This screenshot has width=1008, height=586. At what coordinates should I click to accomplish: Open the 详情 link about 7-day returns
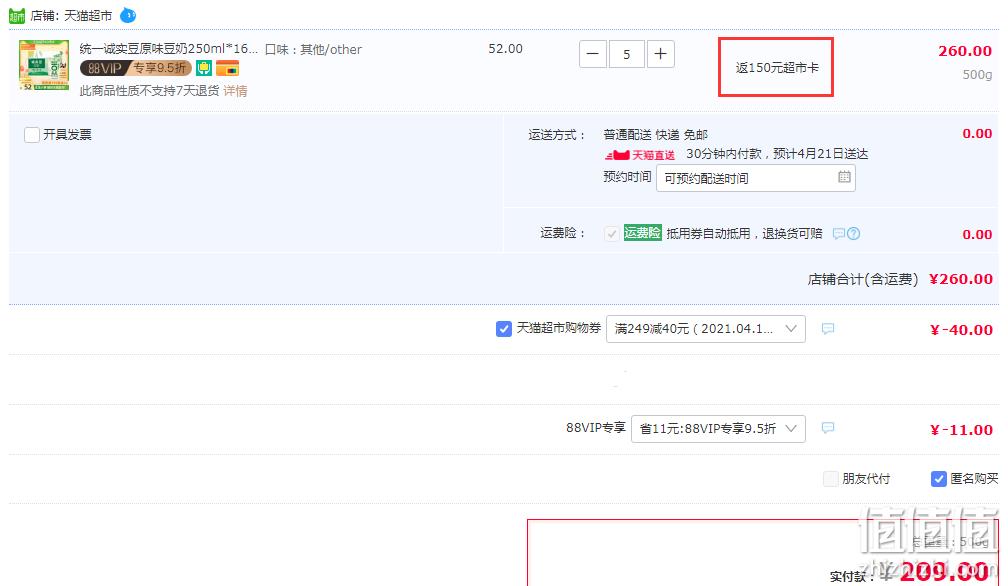(x=235, y=91)
